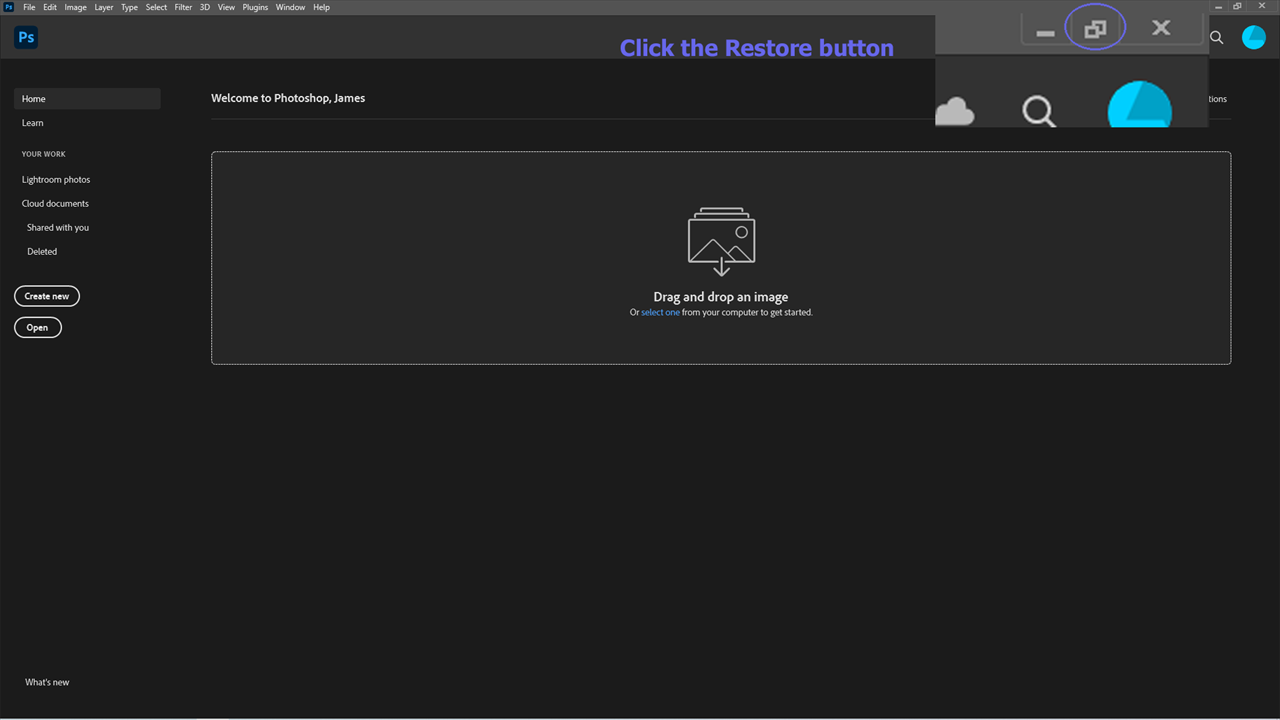
Task: Open Lightroom photos
Action: coord(56,180)
